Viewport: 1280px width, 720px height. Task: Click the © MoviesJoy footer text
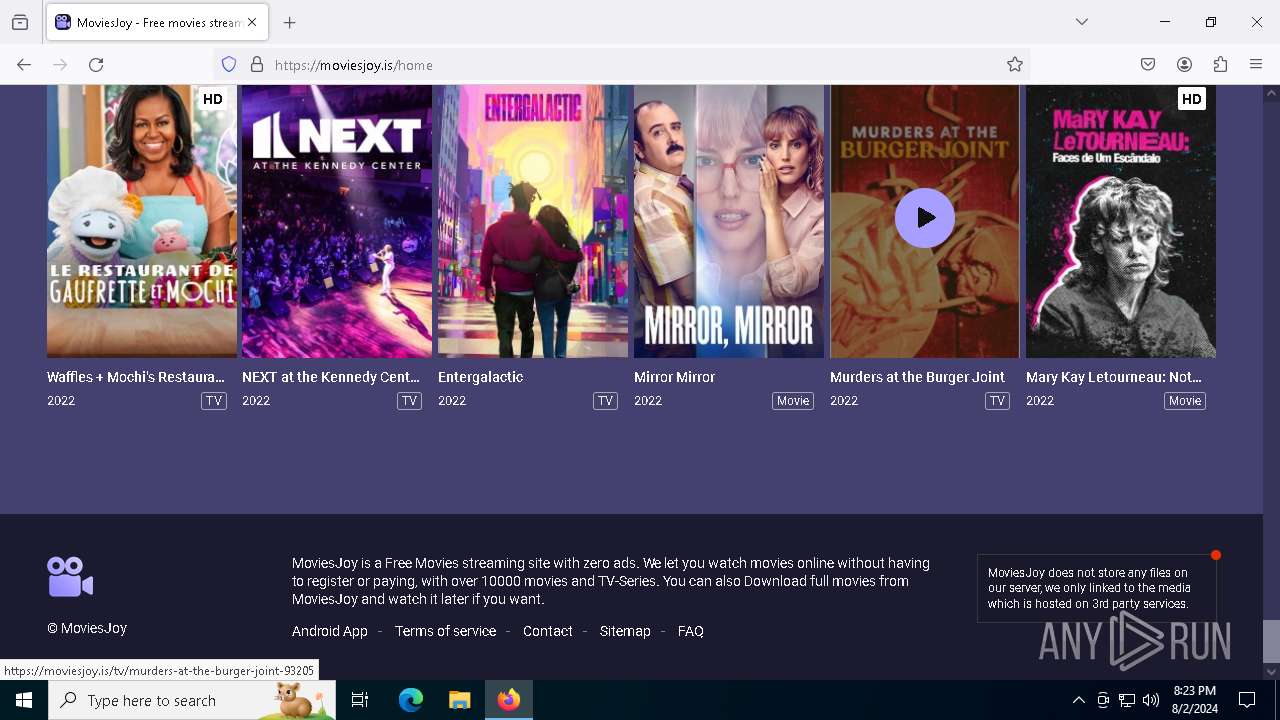pos(87,628)
